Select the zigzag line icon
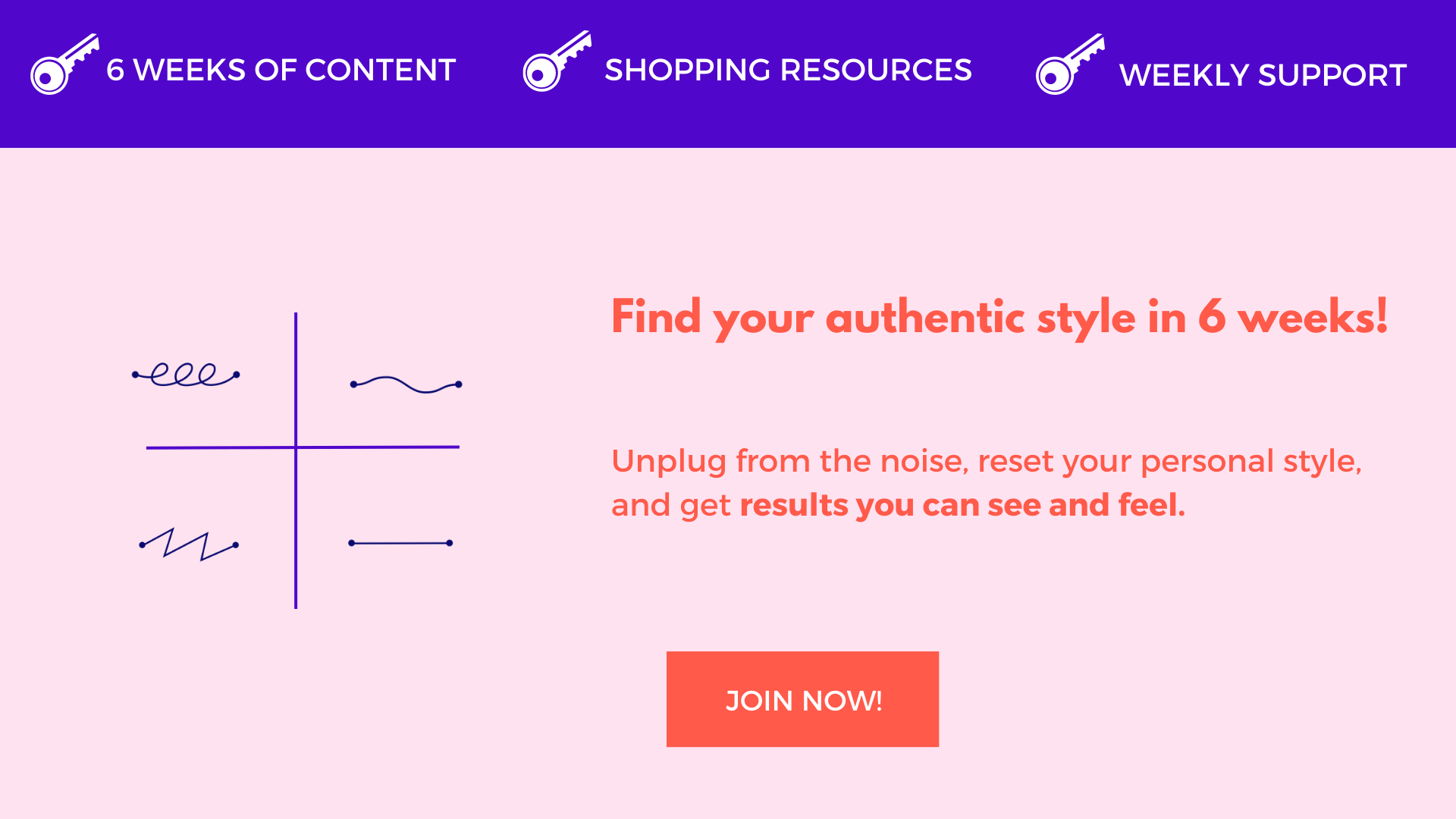The width and height of the screenshot is (1456, 819). (x=189, y=544)
